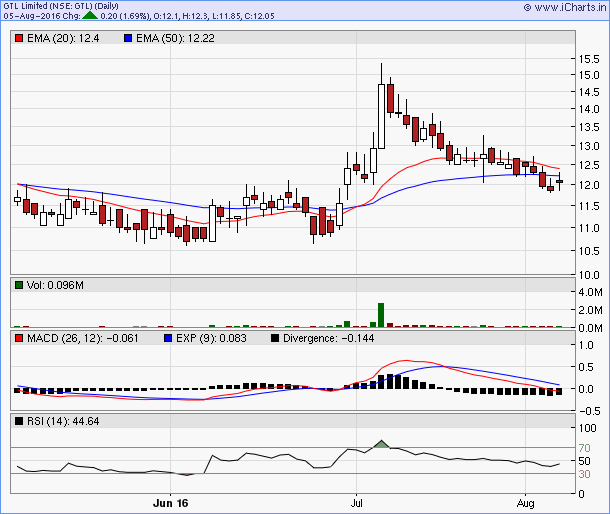
Task: Click the 10.0 price axis label
Action: (589, 275)
